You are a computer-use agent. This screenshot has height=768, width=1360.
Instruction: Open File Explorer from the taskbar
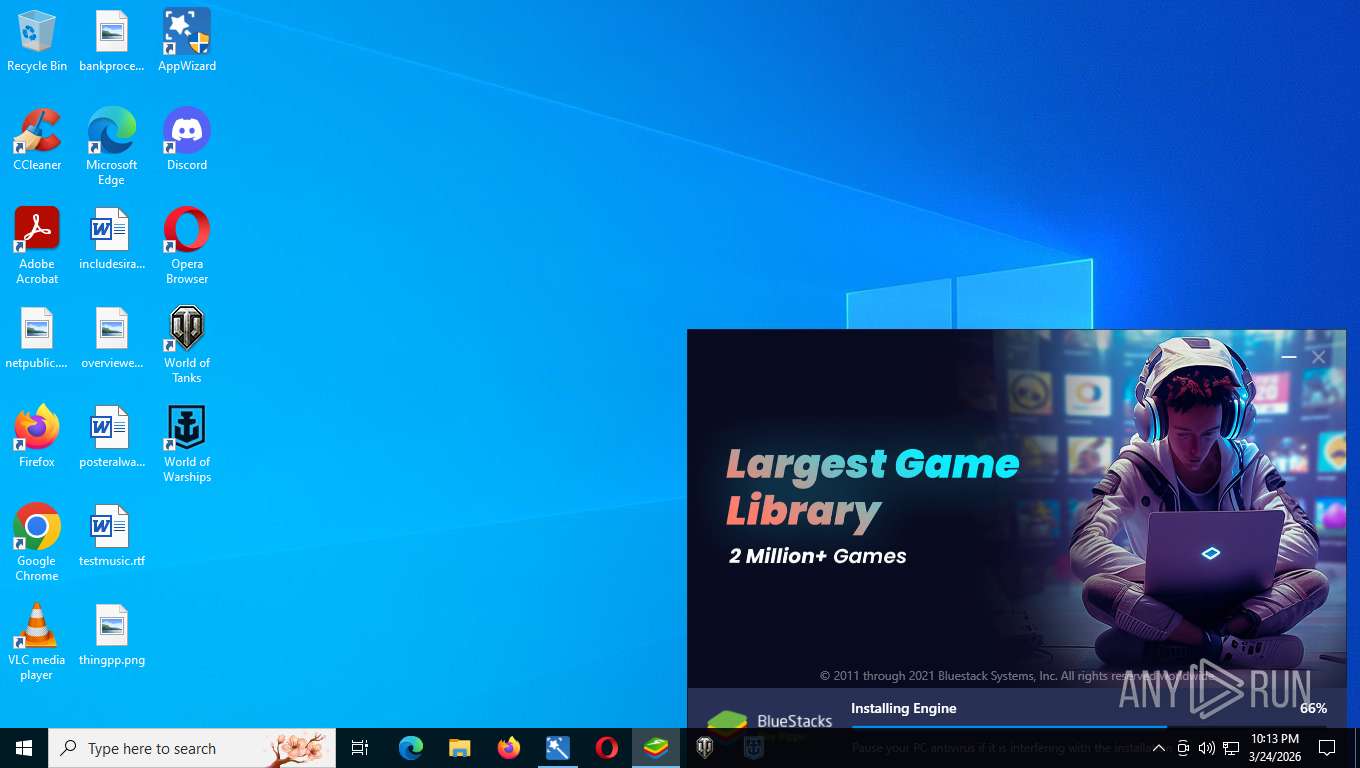click(460, 748)
